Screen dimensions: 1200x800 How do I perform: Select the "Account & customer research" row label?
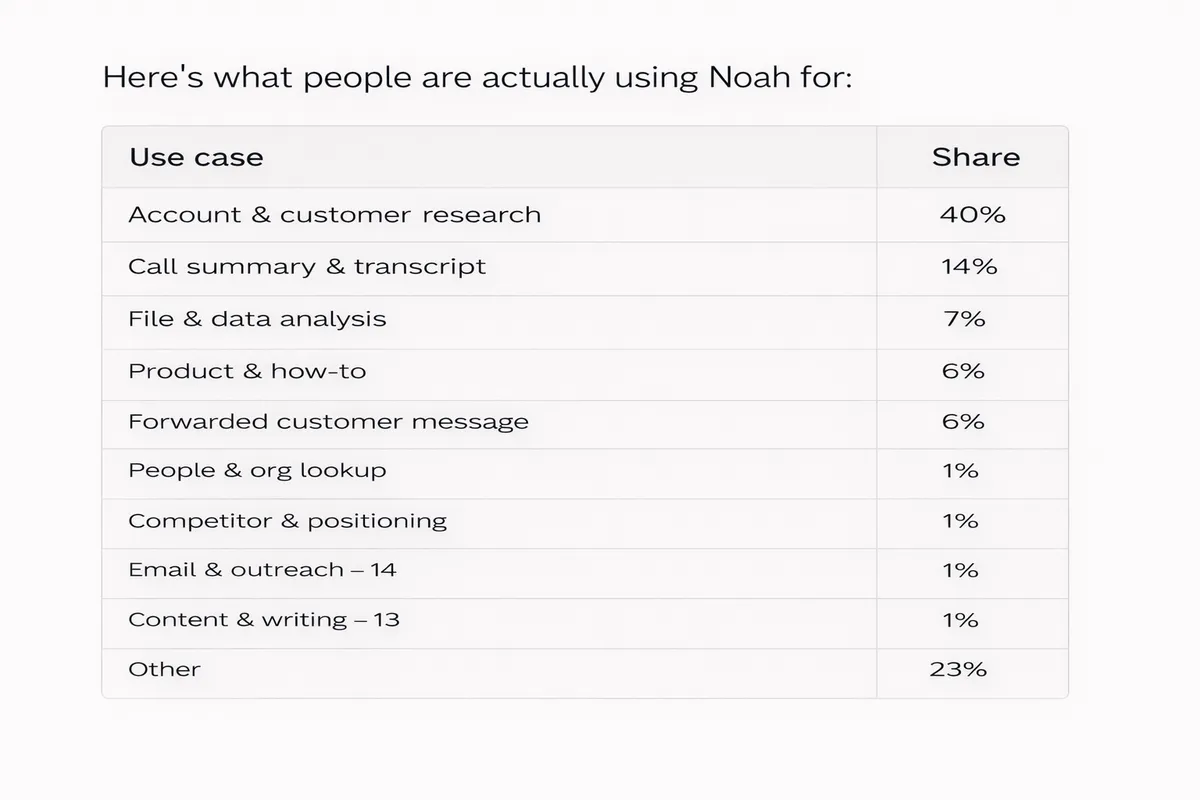(x=334, y=214)
